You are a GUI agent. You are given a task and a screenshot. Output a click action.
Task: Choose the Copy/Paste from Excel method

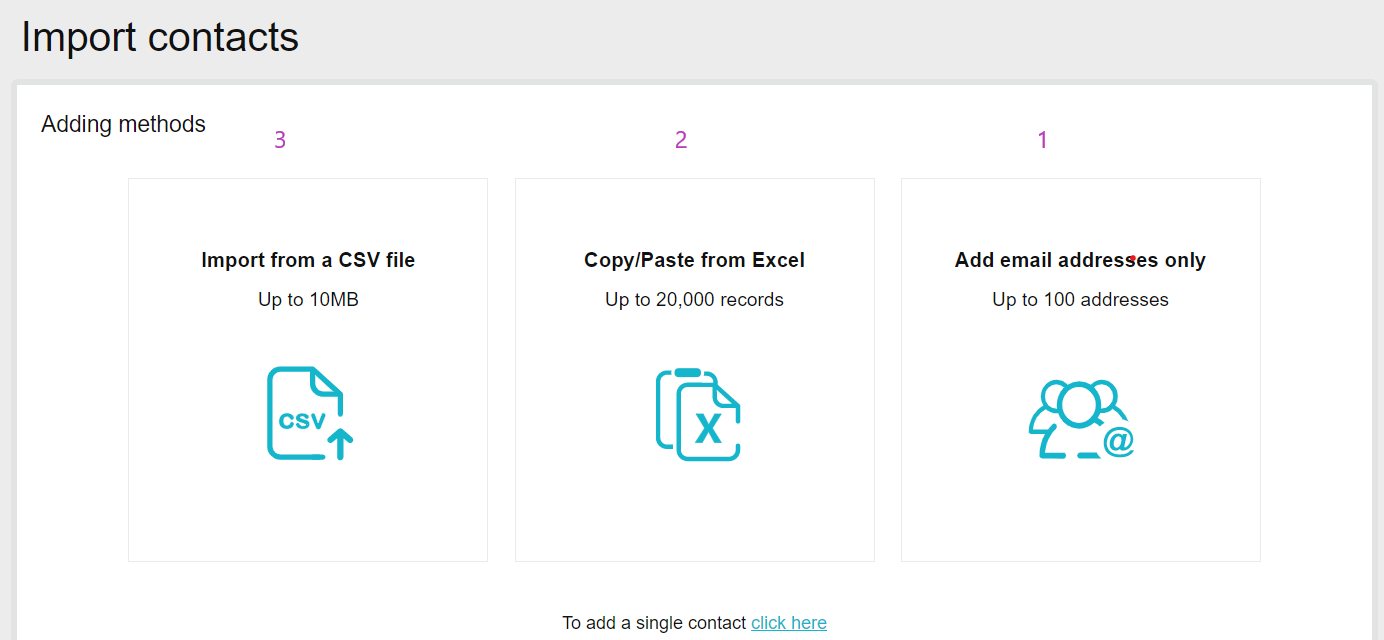pos(694,368)
